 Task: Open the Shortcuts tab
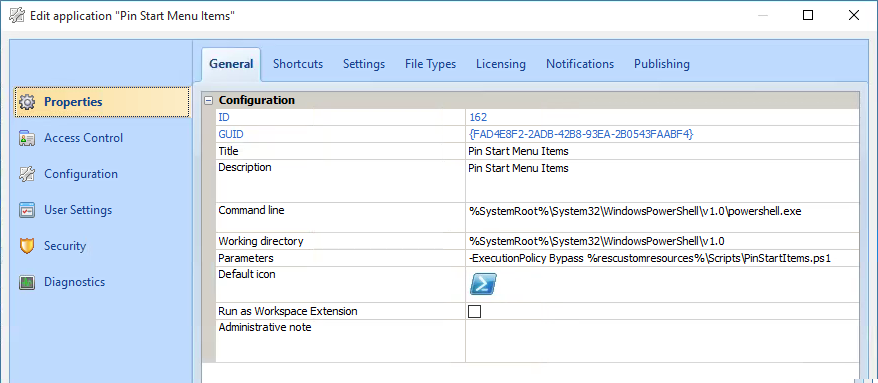point(298,64)
